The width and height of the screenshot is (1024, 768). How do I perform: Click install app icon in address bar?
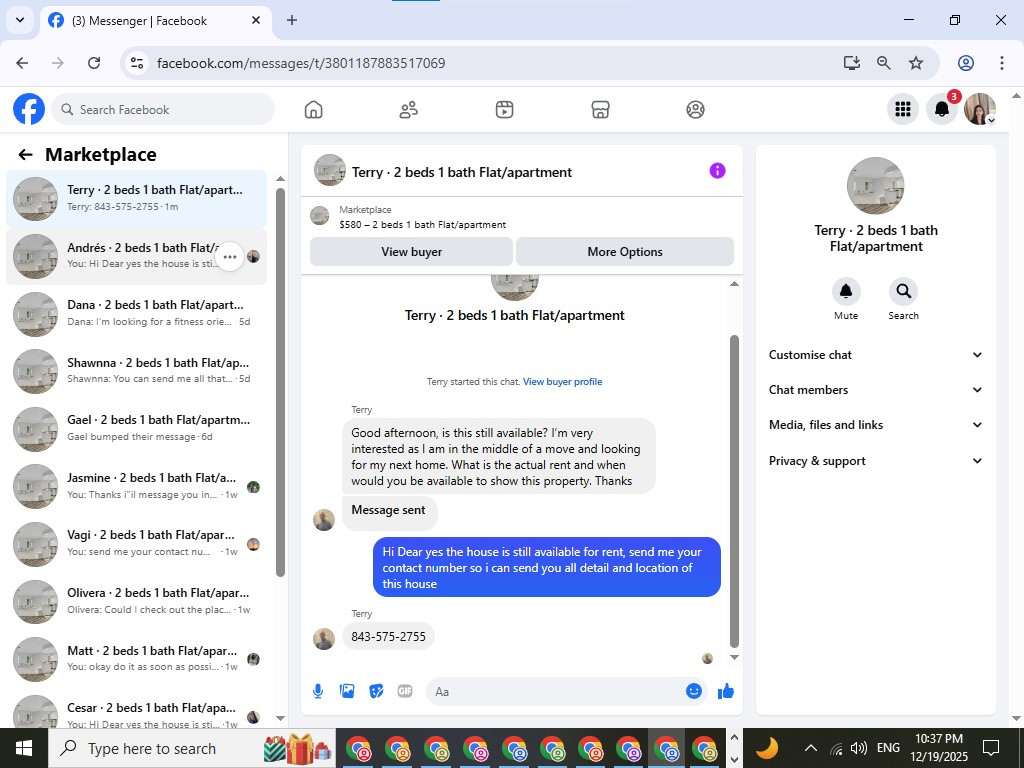(x=852, y=63)
